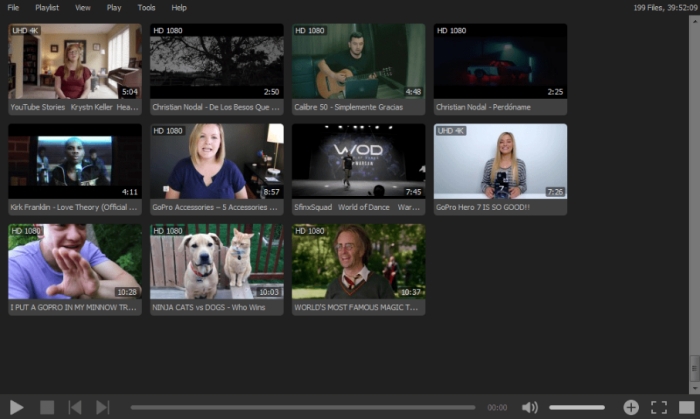Toggle fullscreen mode icon

click(x=659, y=407)
